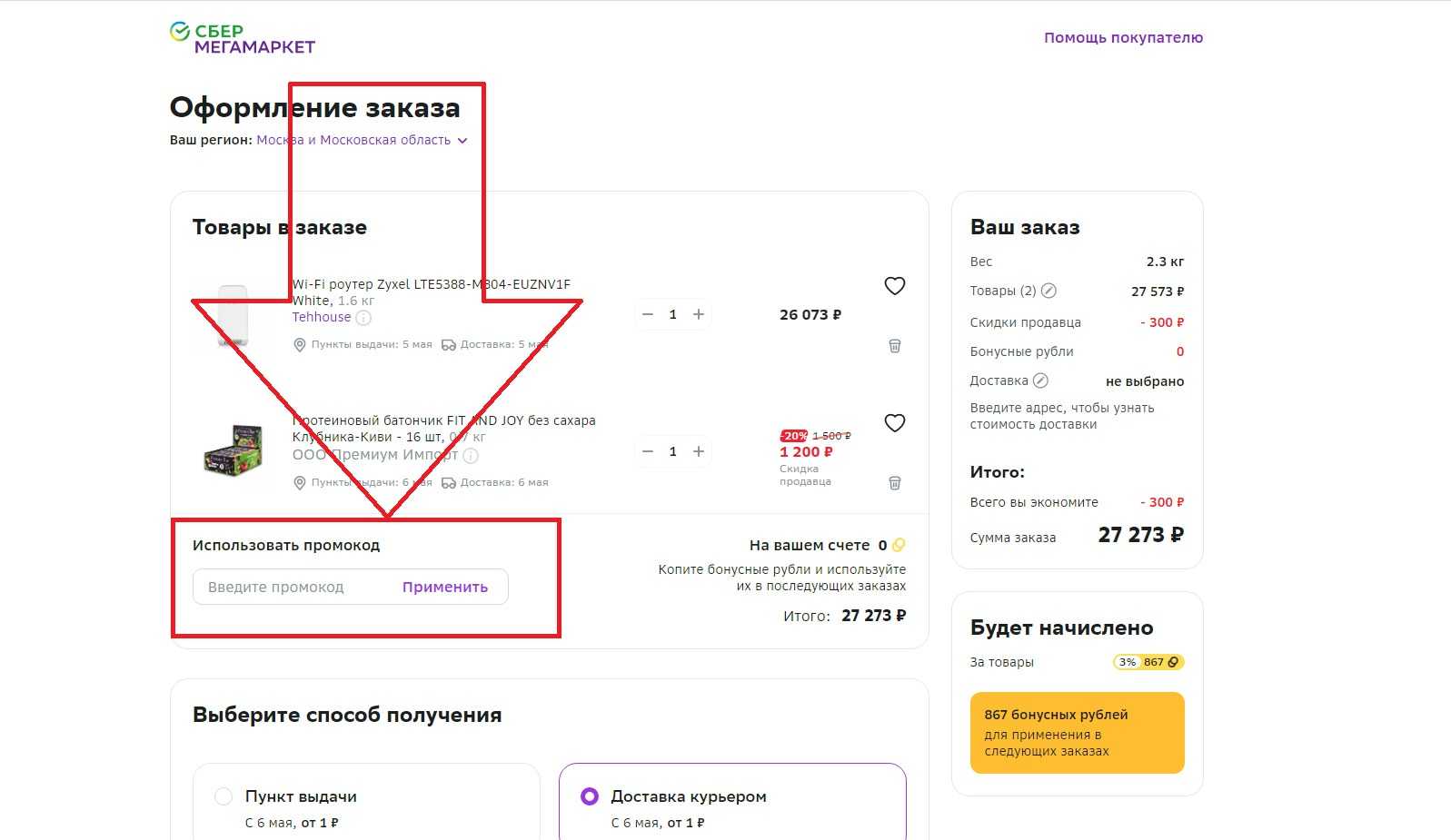The width and height of the screenshot is (1451, 840).
Task: Edit delivery using pencil icon beside Доставка
Action: pyautogui.click(x=1040, y=380)
